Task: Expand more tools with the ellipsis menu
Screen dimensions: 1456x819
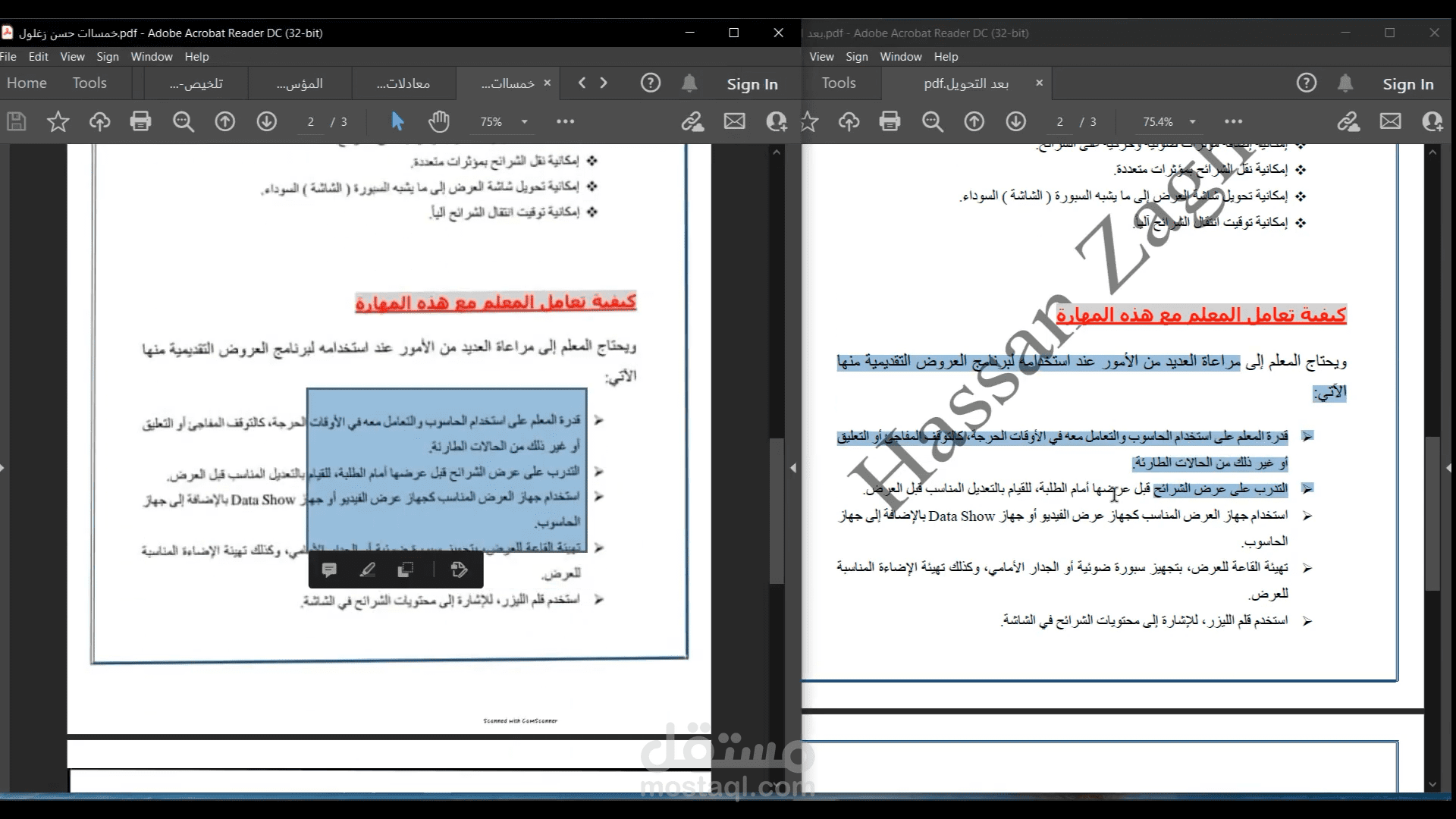Action: click(565, 121)
